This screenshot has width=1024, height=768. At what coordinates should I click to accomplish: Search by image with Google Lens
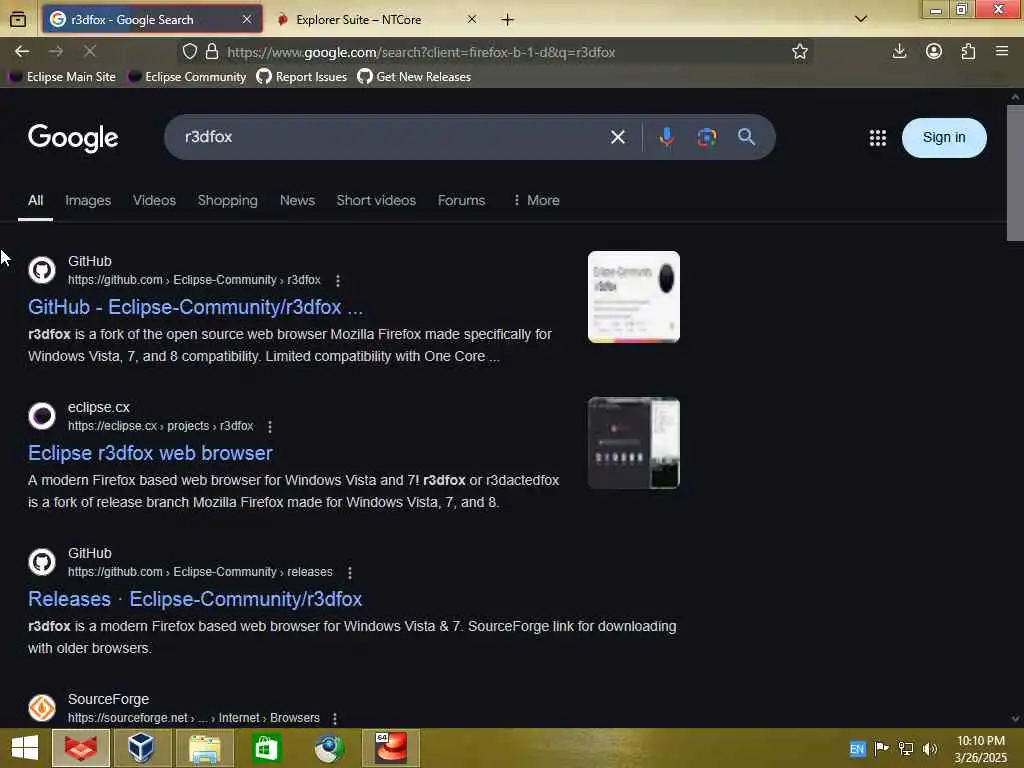[x=707, y=137]
